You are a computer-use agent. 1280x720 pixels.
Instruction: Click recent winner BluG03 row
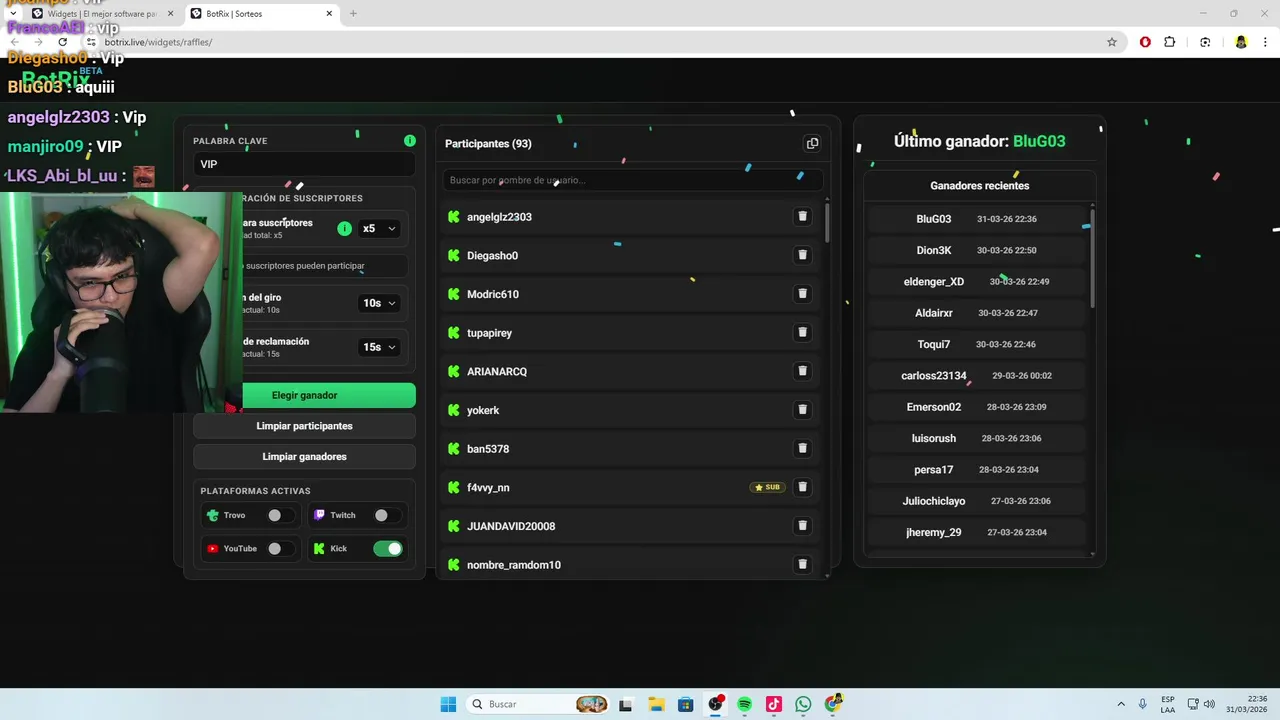(976, 219)
